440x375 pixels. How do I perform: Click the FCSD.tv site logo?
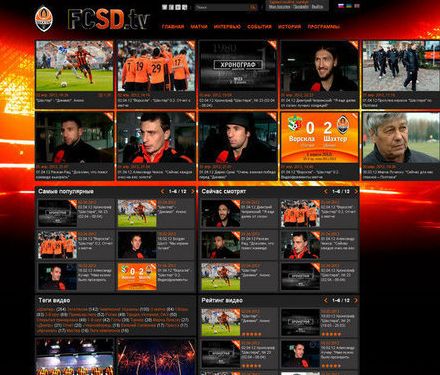click(x=108, y=19)
